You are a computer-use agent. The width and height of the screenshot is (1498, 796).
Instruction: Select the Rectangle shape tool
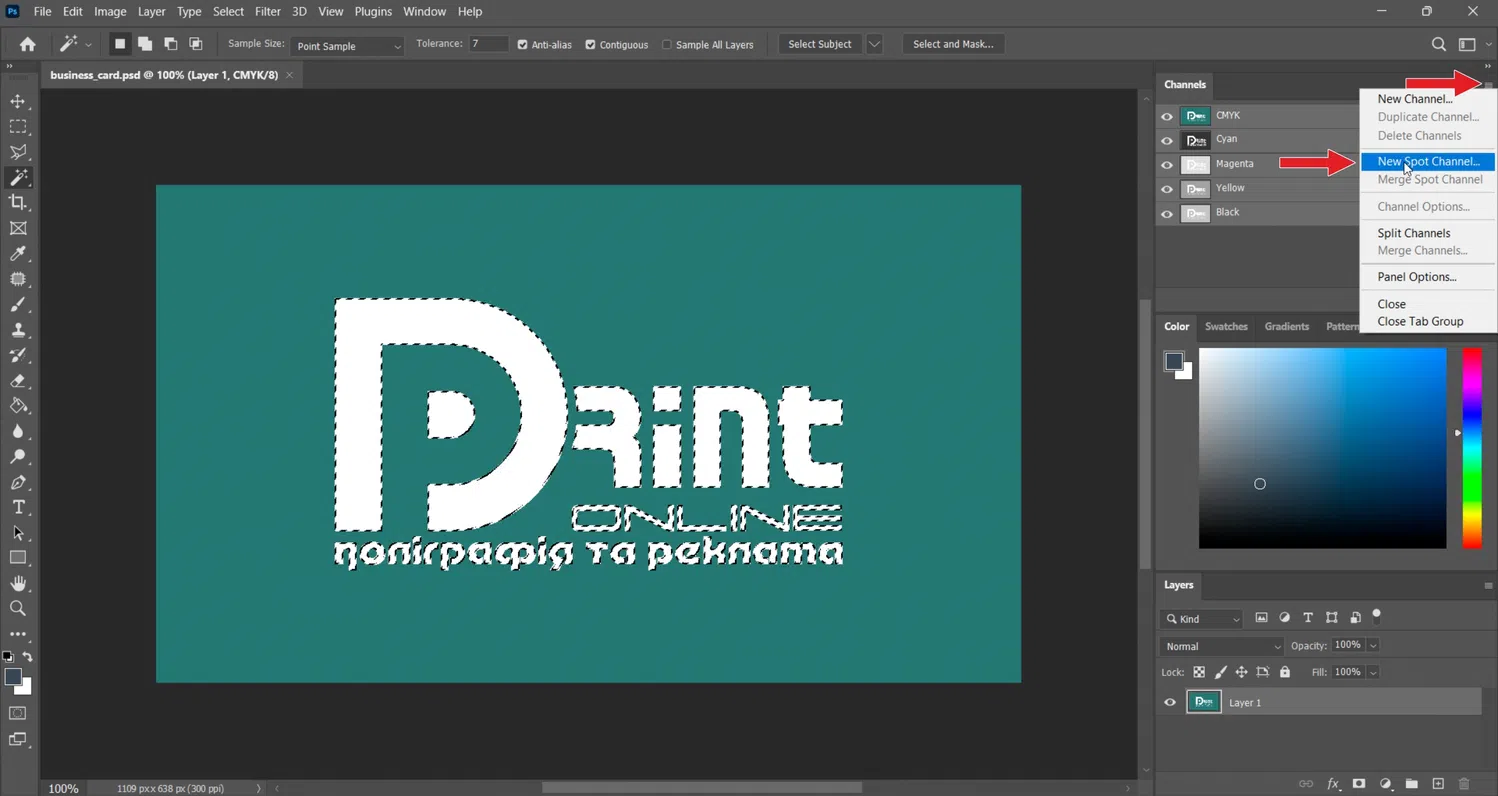(18, 558)
